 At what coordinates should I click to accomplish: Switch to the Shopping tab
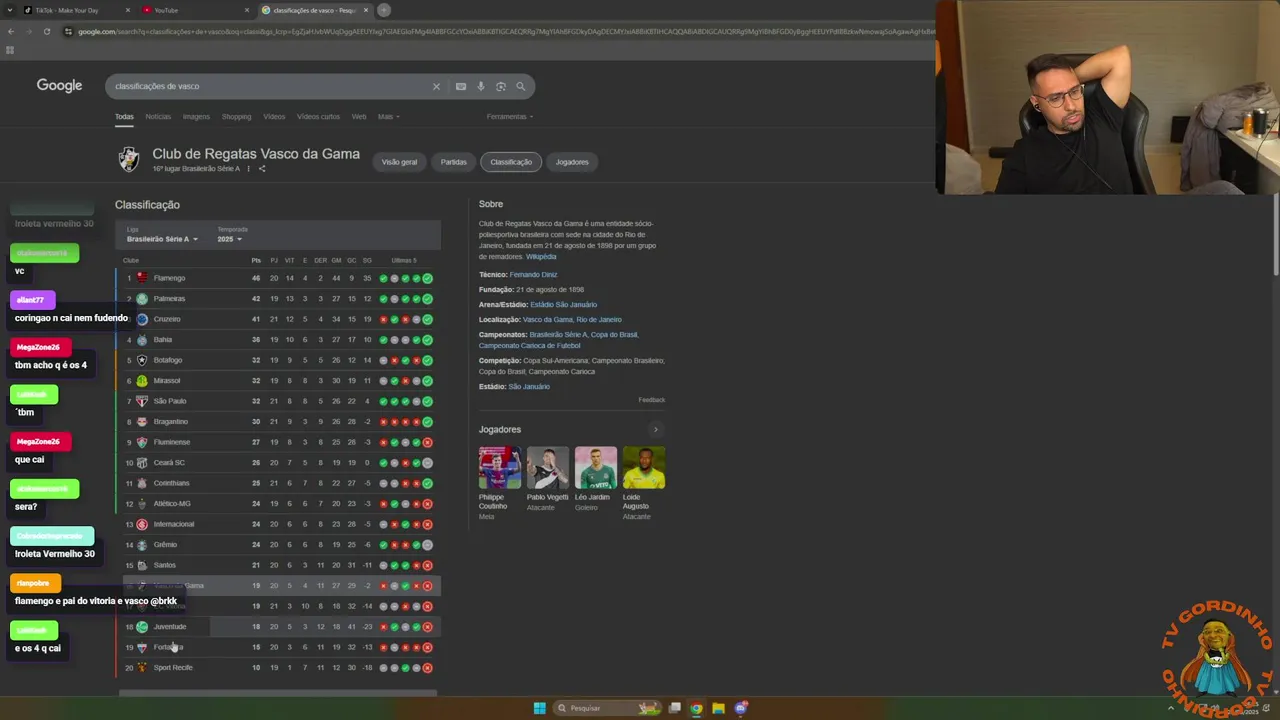coord(236,117)
